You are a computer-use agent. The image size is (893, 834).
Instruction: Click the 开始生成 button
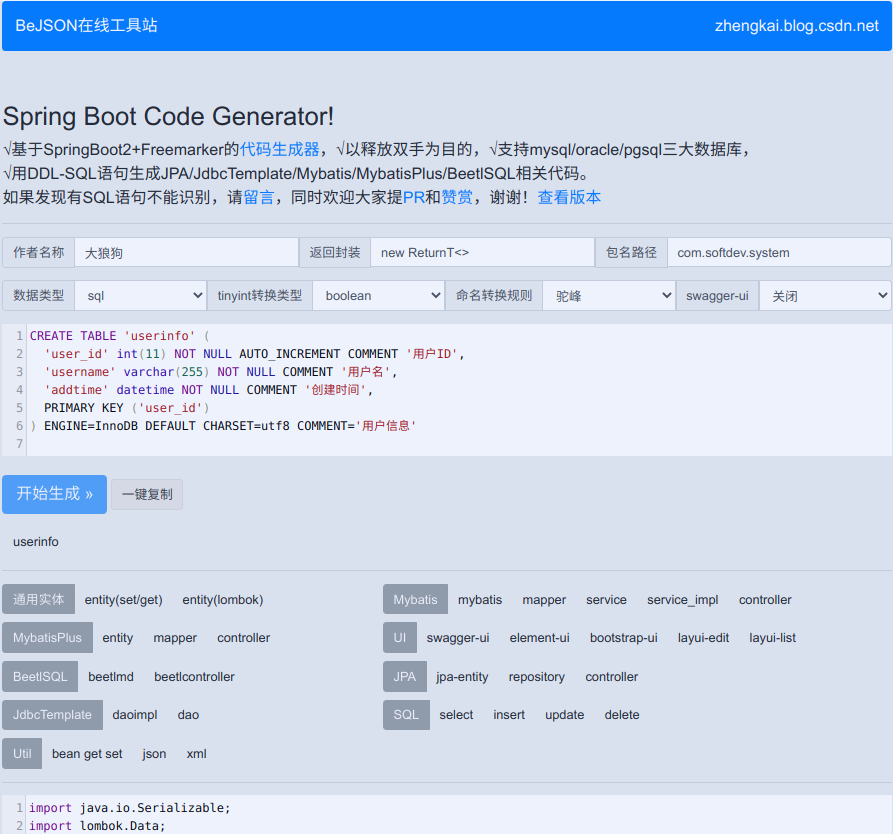(54, 494)
